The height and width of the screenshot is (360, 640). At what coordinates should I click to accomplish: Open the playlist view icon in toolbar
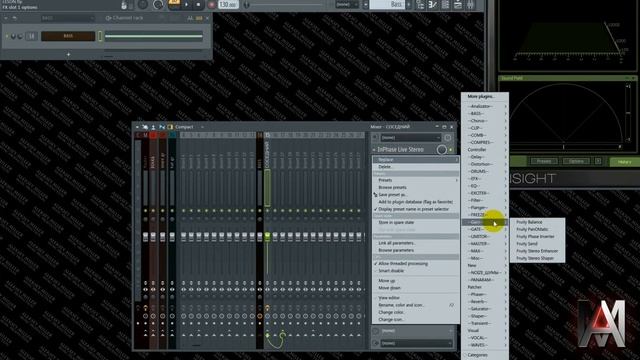click(420, 5)
